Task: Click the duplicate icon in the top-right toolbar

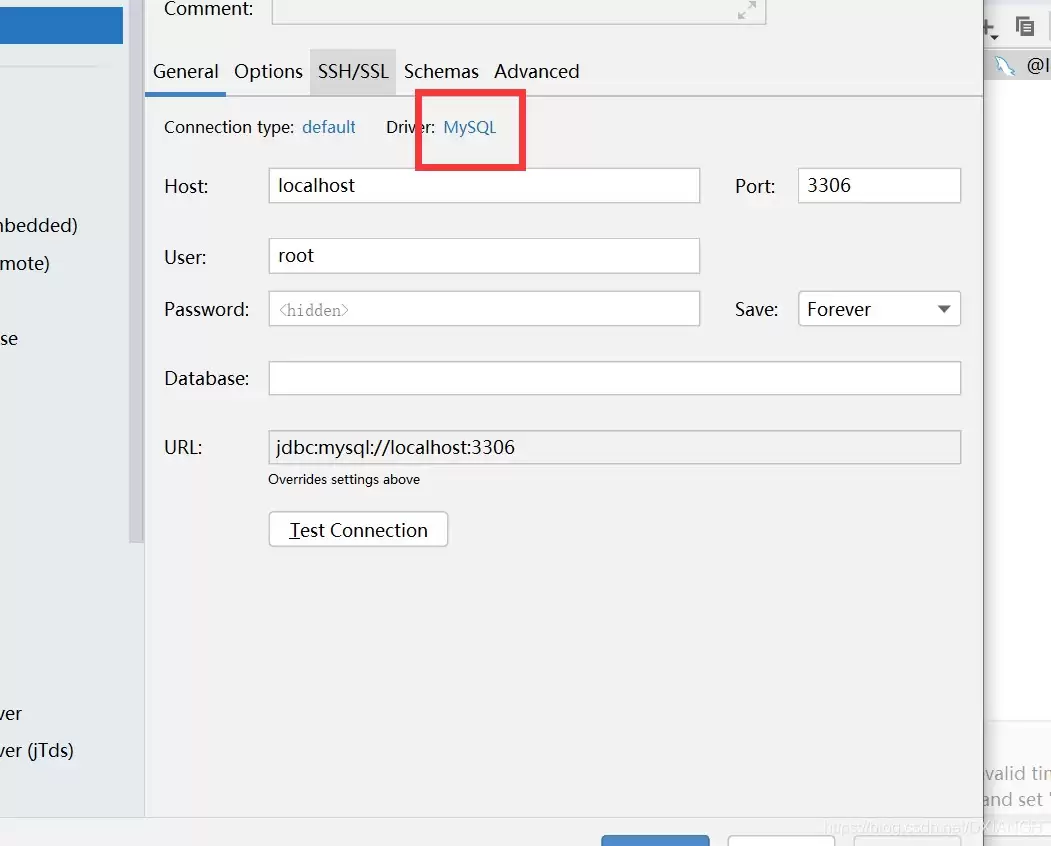Action: (1024, 27)
